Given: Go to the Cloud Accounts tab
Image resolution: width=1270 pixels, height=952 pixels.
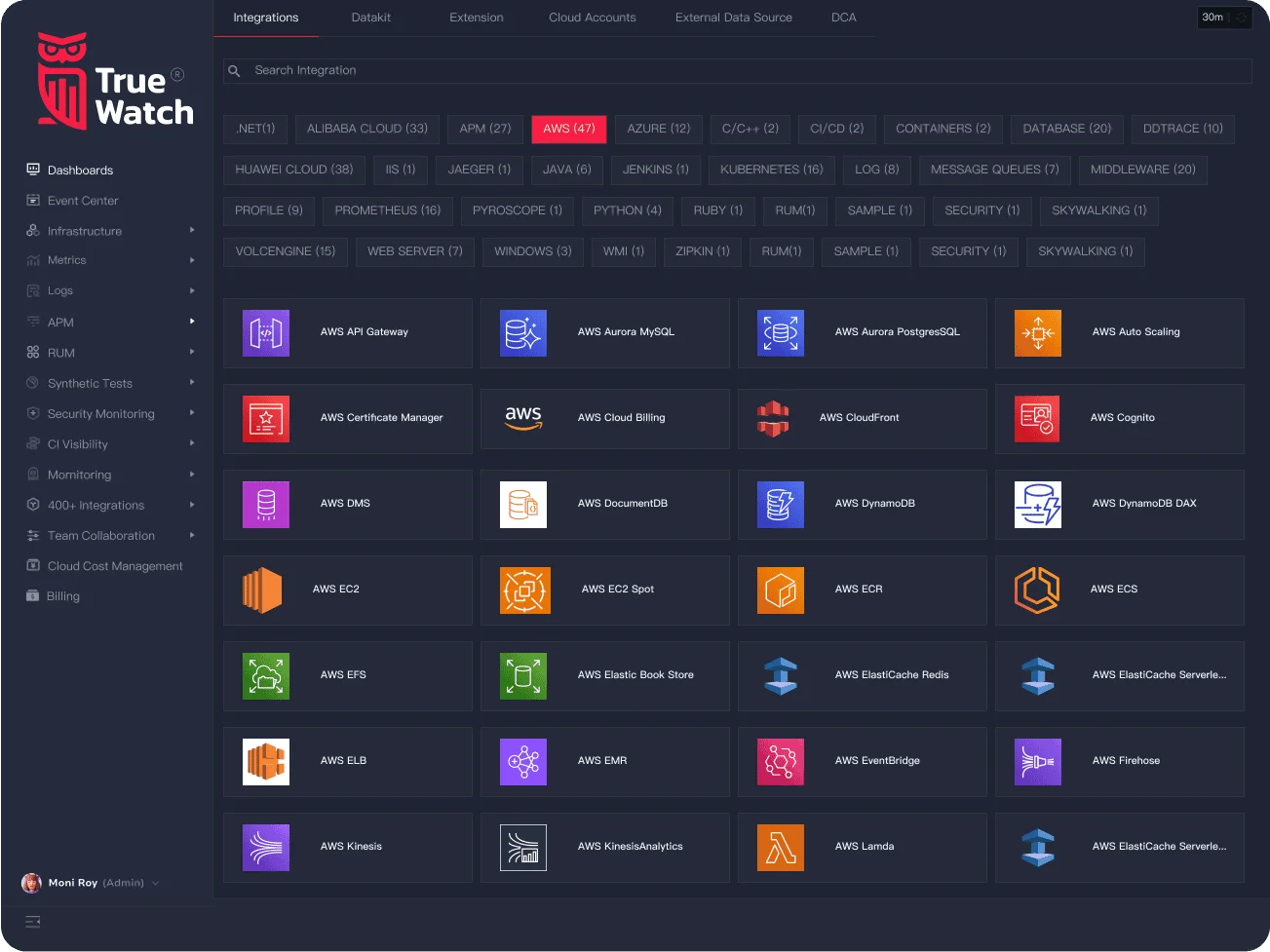Looking at the screenshot, I should pyautogui.click(x=593, y=18).
